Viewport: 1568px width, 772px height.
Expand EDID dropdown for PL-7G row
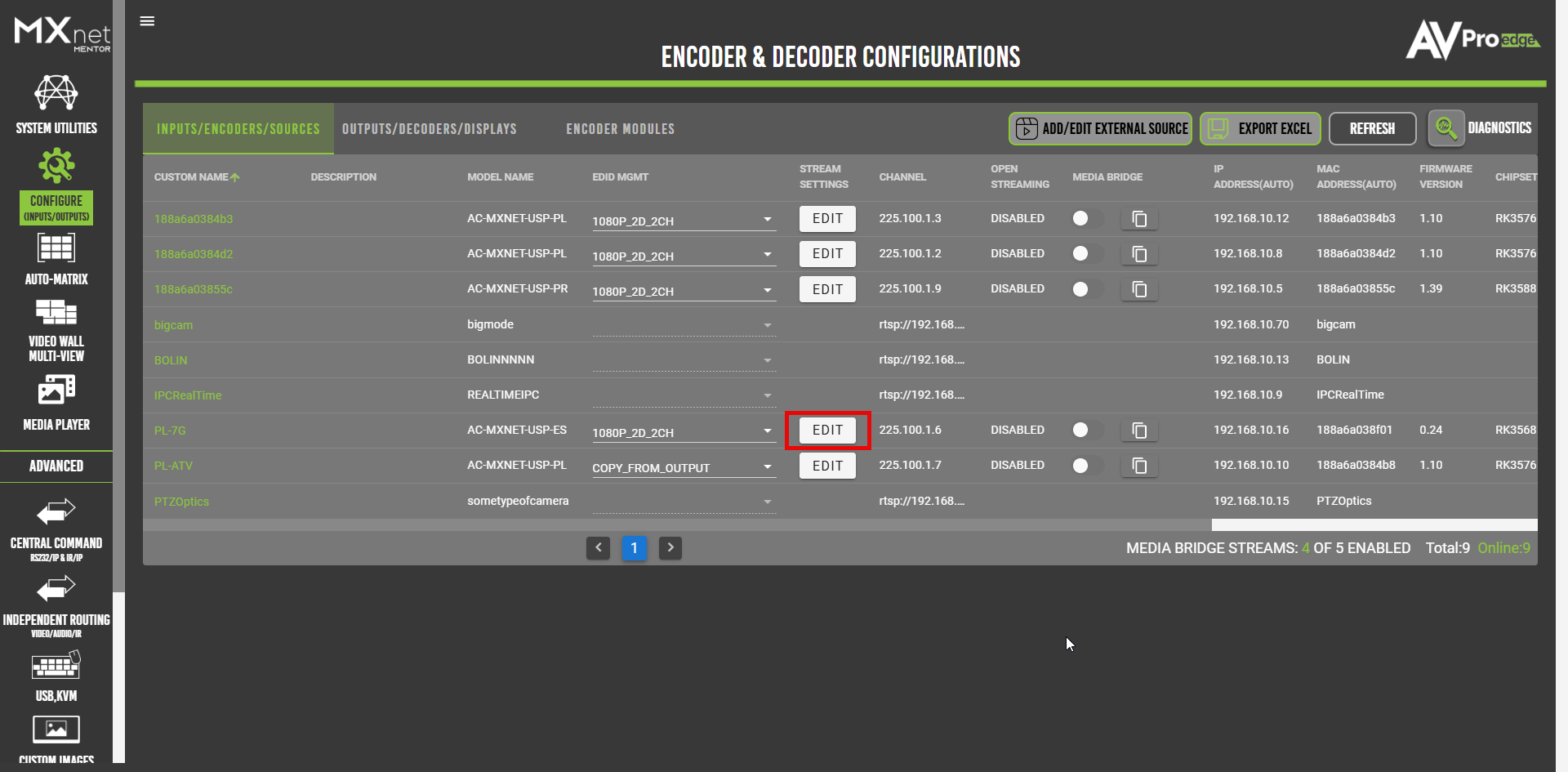click(x=766, y=431)
